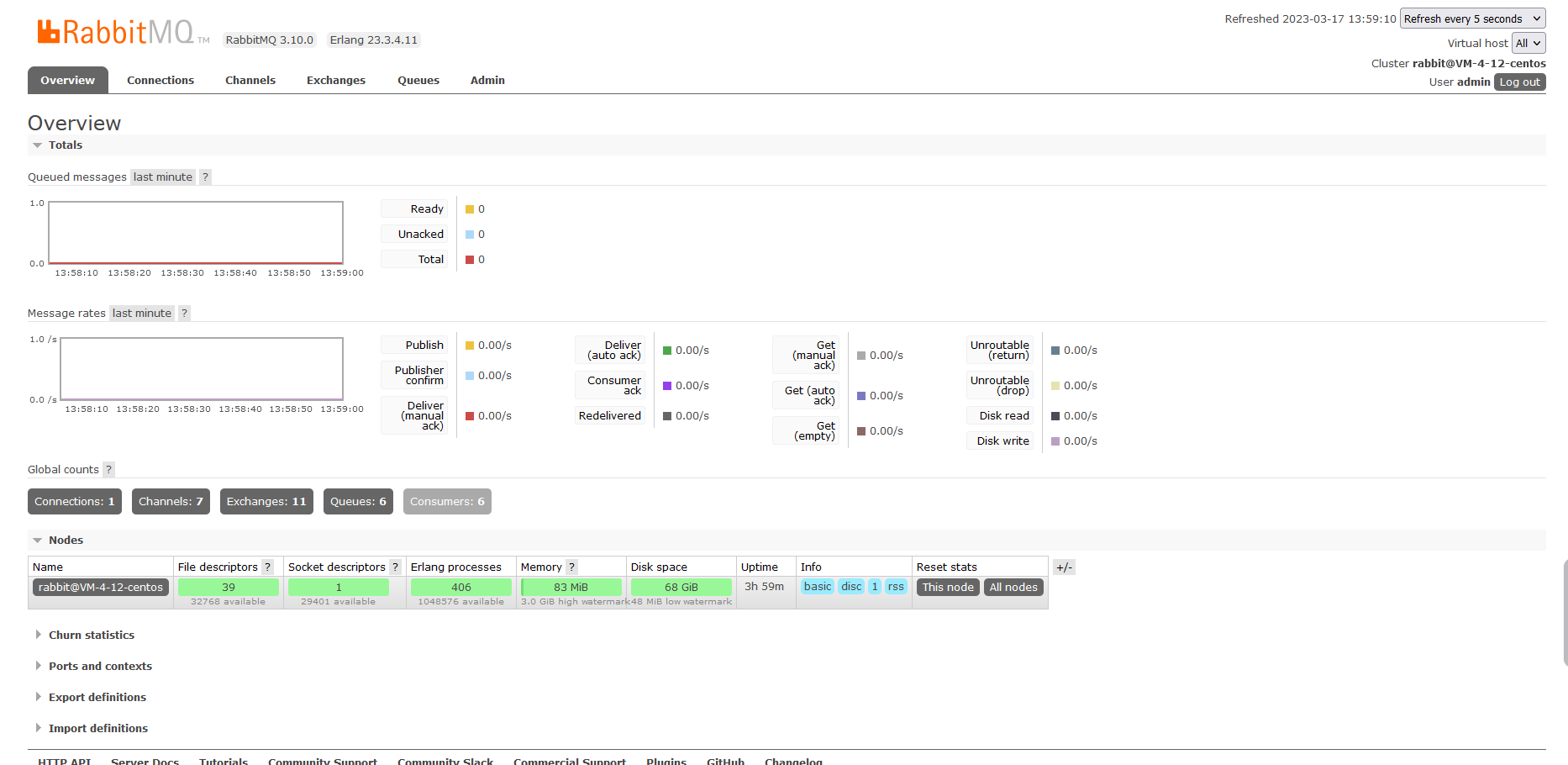Open Connections: 1 count

pyautogui.click(x=75, y=501)
